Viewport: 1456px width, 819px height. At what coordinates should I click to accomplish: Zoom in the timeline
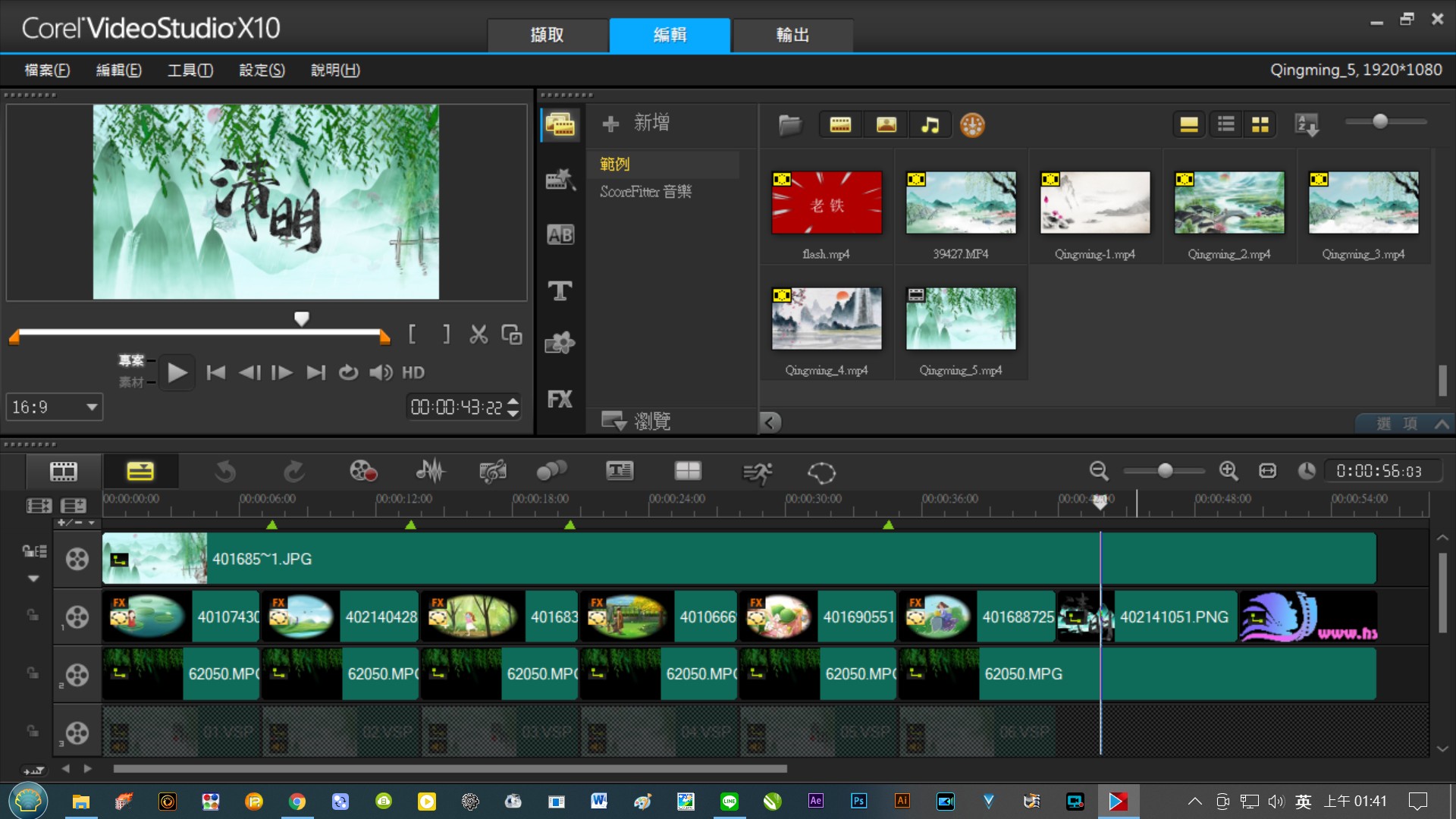tap(1228, 471)
